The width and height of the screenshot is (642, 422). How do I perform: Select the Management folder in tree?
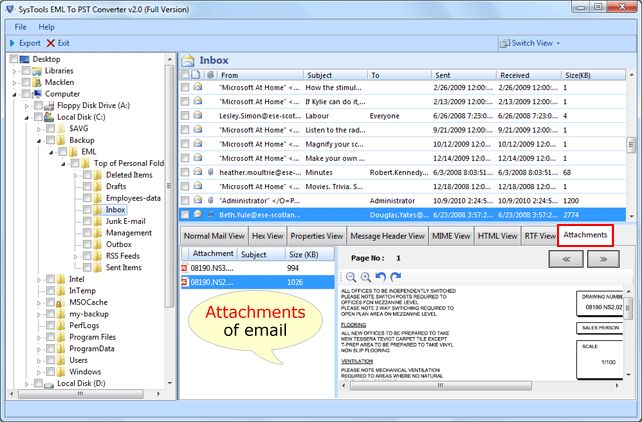pos(129,233)
